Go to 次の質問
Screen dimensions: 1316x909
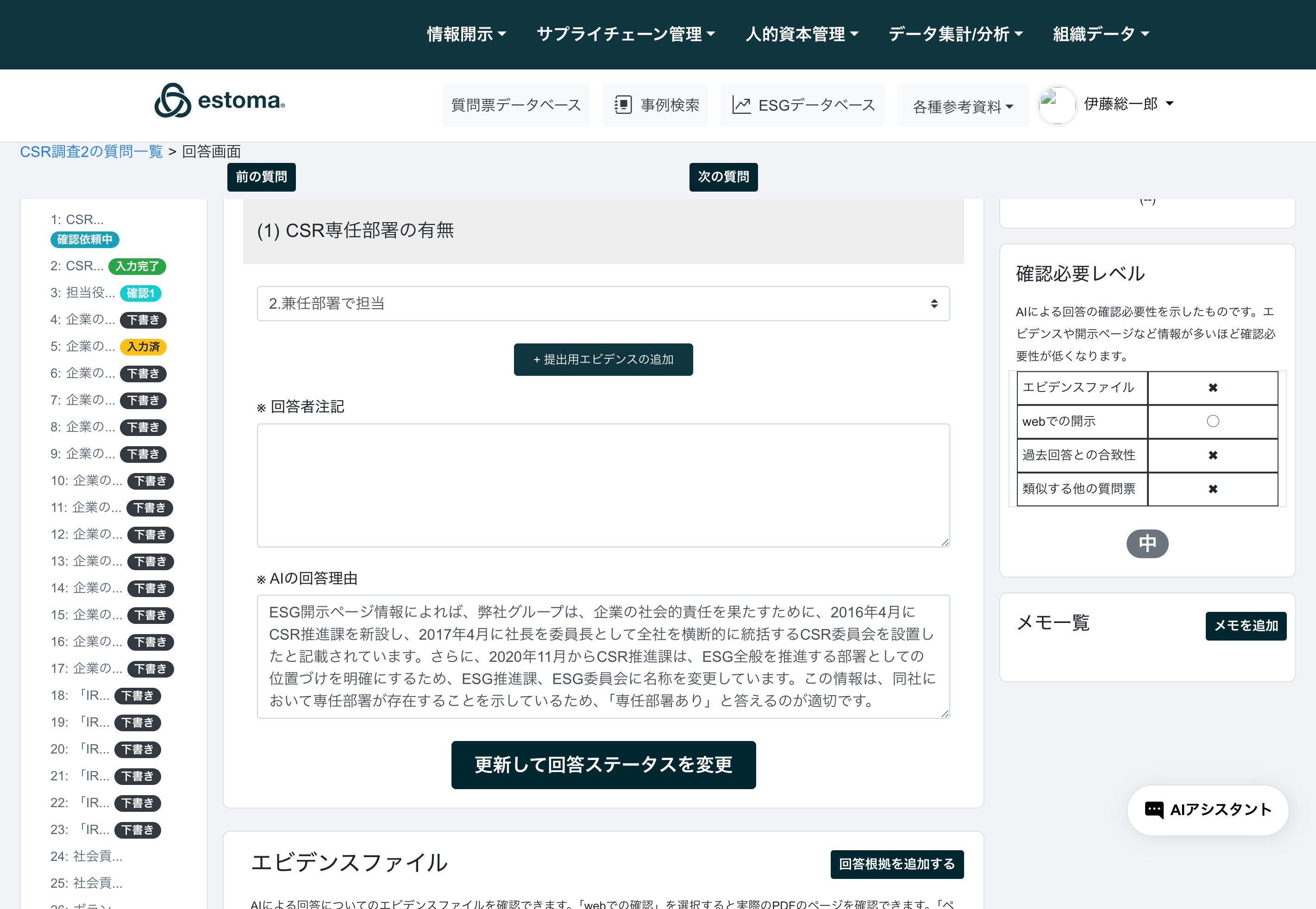pos(723,177)
